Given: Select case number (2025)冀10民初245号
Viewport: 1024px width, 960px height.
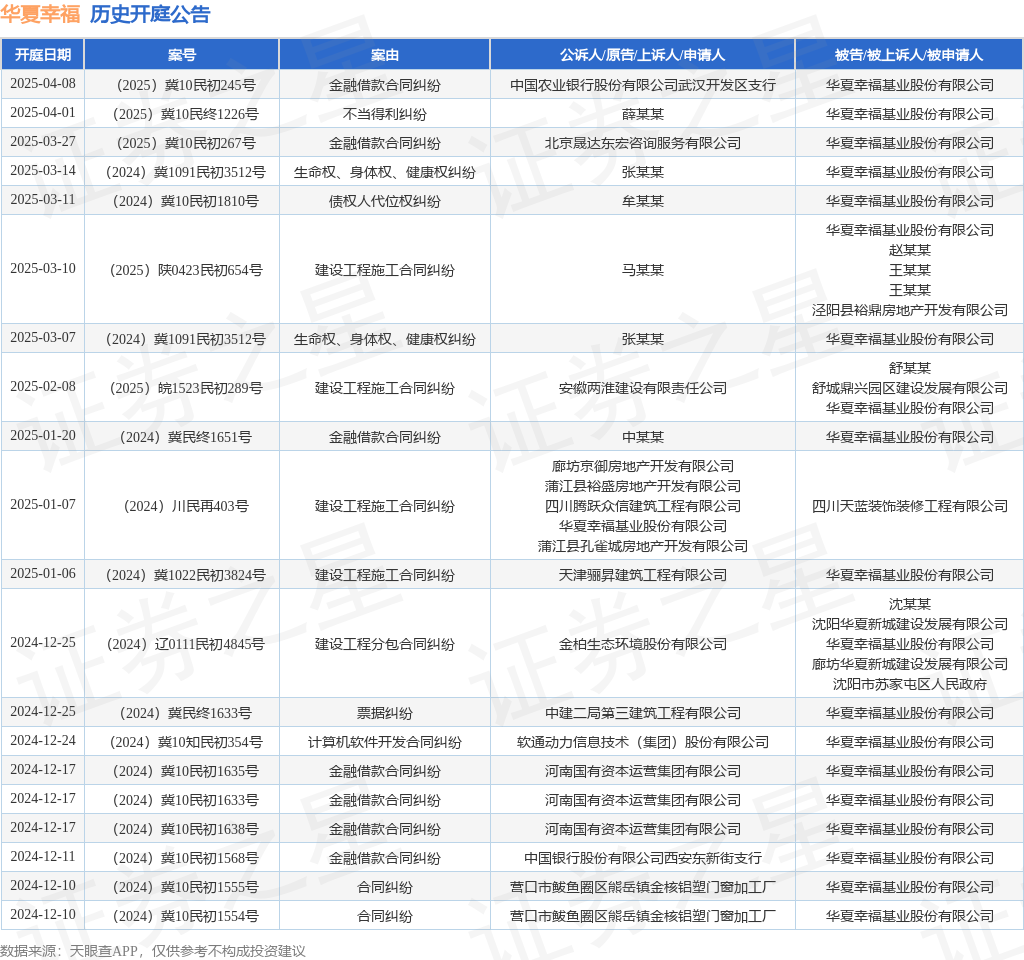Looking at the screenshot, I should 182,85.
